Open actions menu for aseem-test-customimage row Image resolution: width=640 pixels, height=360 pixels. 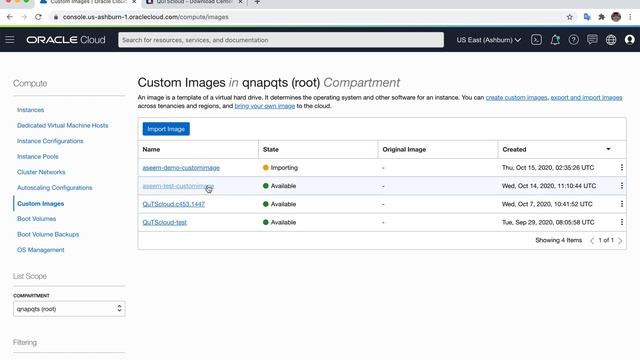click(622, 186)
